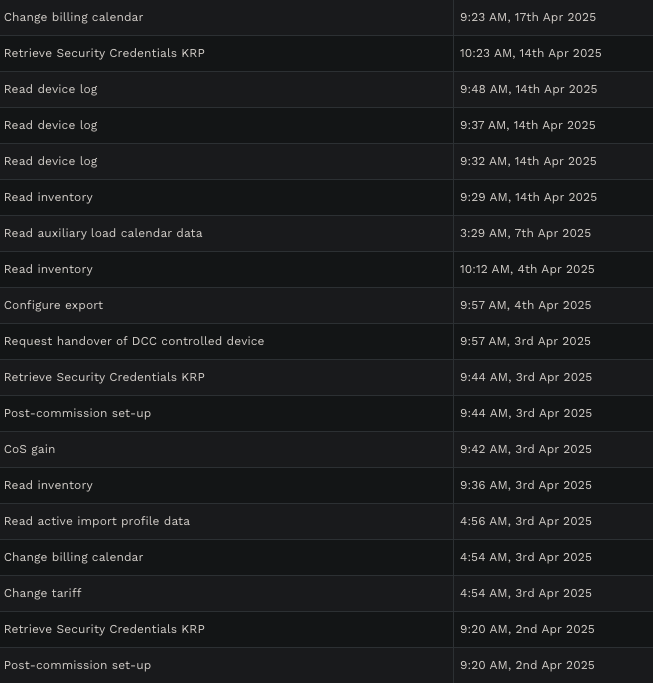Open Retrieve Security Credentials KRP at 10:23 AM
This screenshot has height=683, width=653.
pos(326,54)
